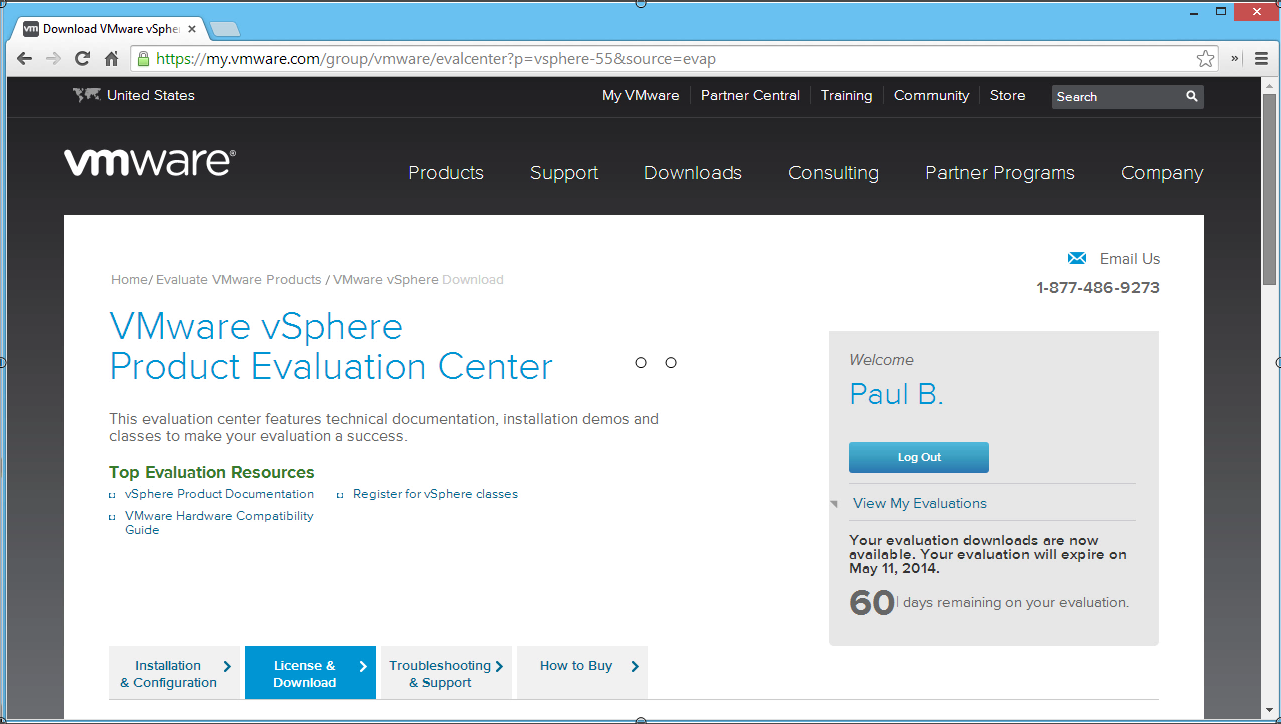This screenshot has height=724, width=1281.
Task: Select the United States region link
Action: point(151,96)
